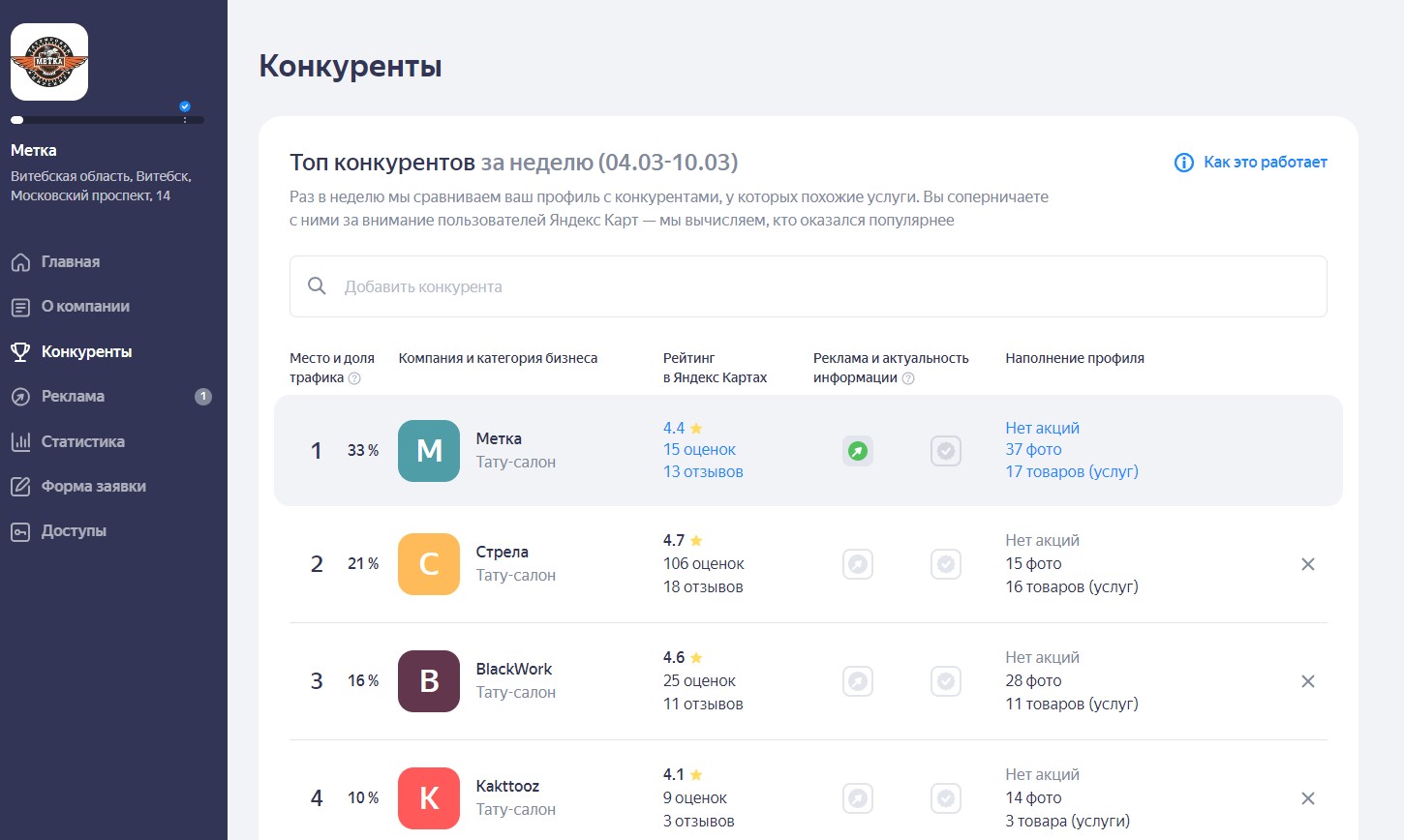Image resolution: width=1404 pixels, height=840 pixels.
Task: Click the key icon beside Доступы
Action: 20,531
